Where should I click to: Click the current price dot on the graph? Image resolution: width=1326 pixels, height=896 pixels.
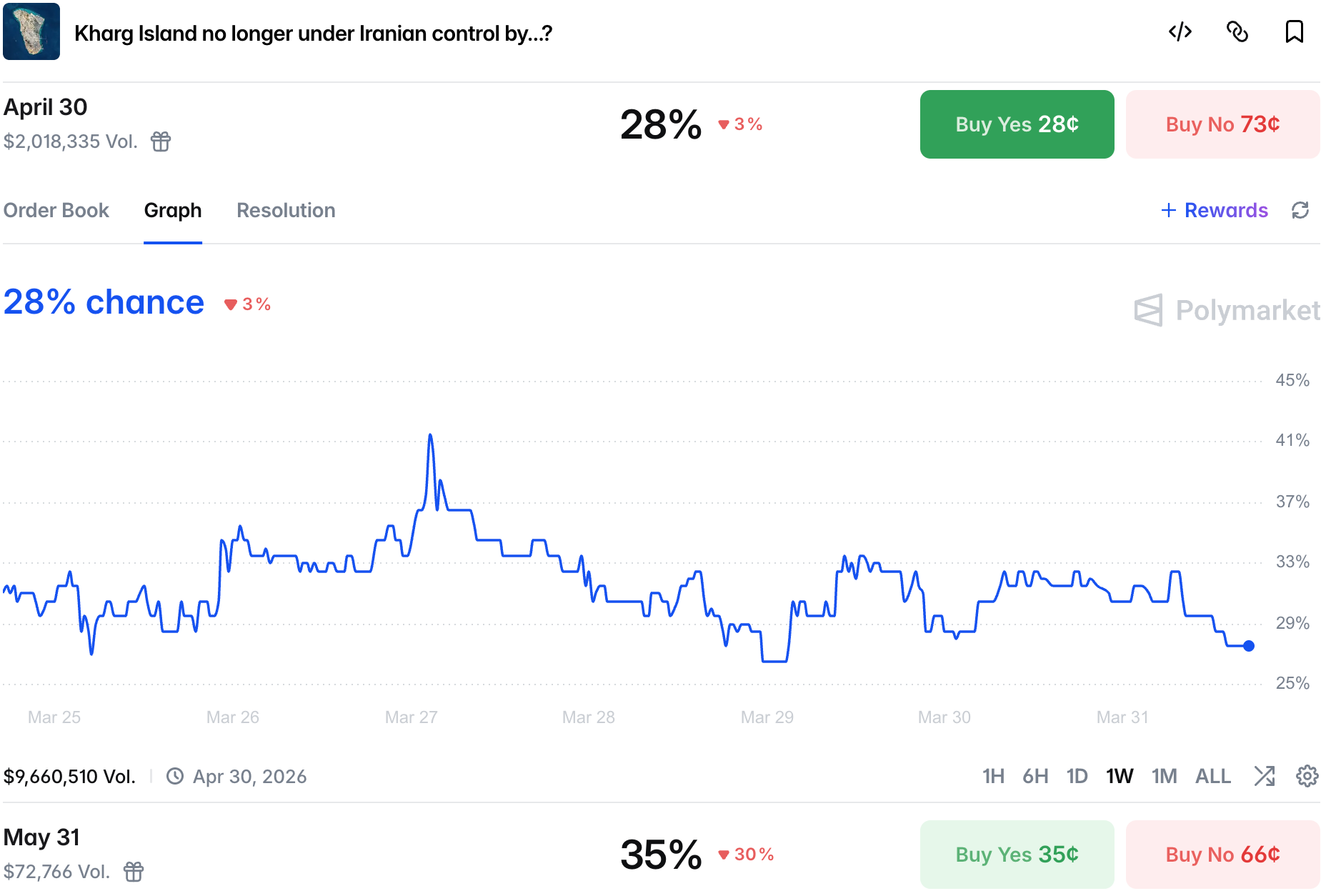pyautogui.click(x=1249, y=646)
